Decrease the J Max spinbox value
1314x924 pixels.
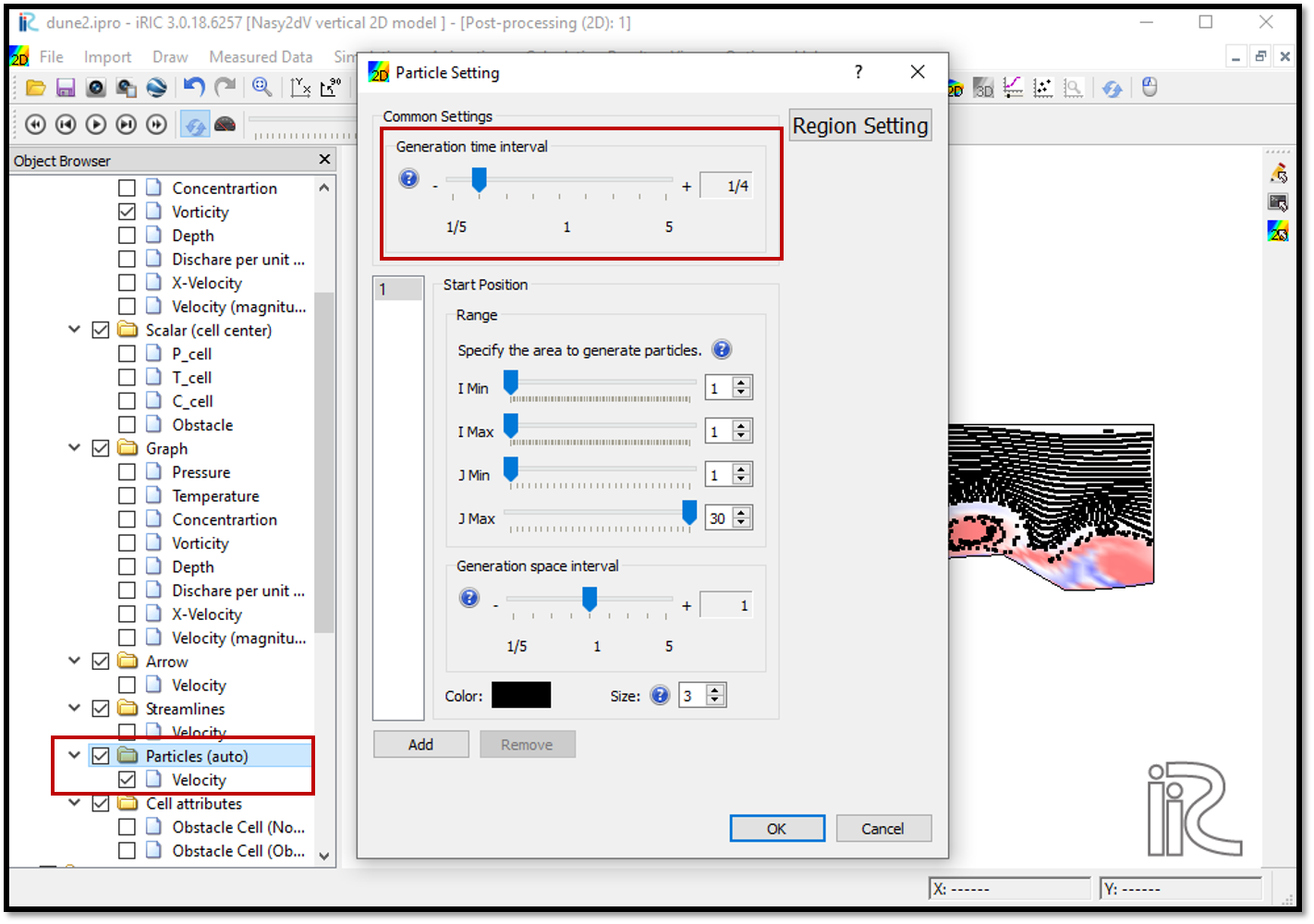[741, 523]
